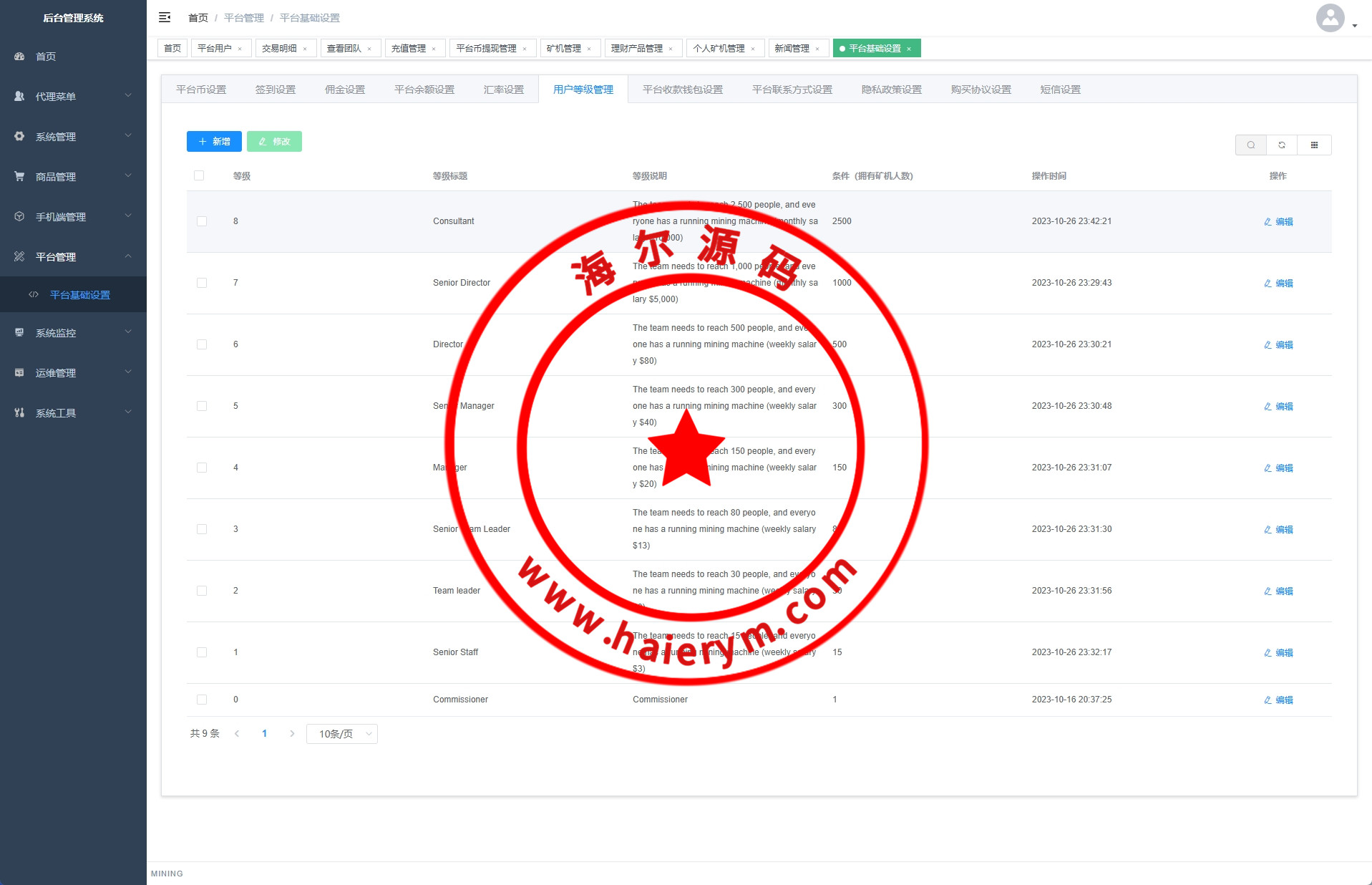This screenshot has width=1372, height=885.
Task: Click the refresh icon in table toolbar
Action: click(1282, 145)
